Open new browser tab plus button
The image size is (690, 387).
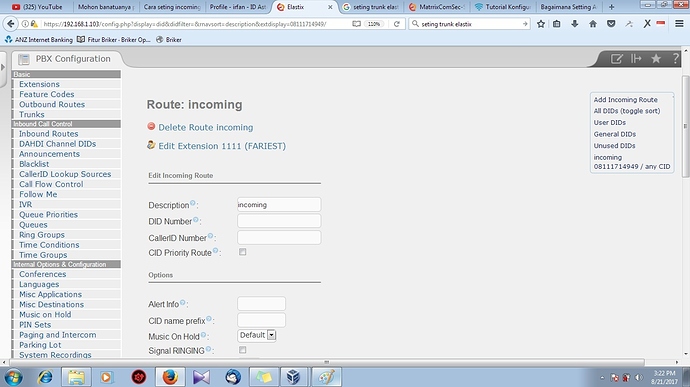pos(611,7)
